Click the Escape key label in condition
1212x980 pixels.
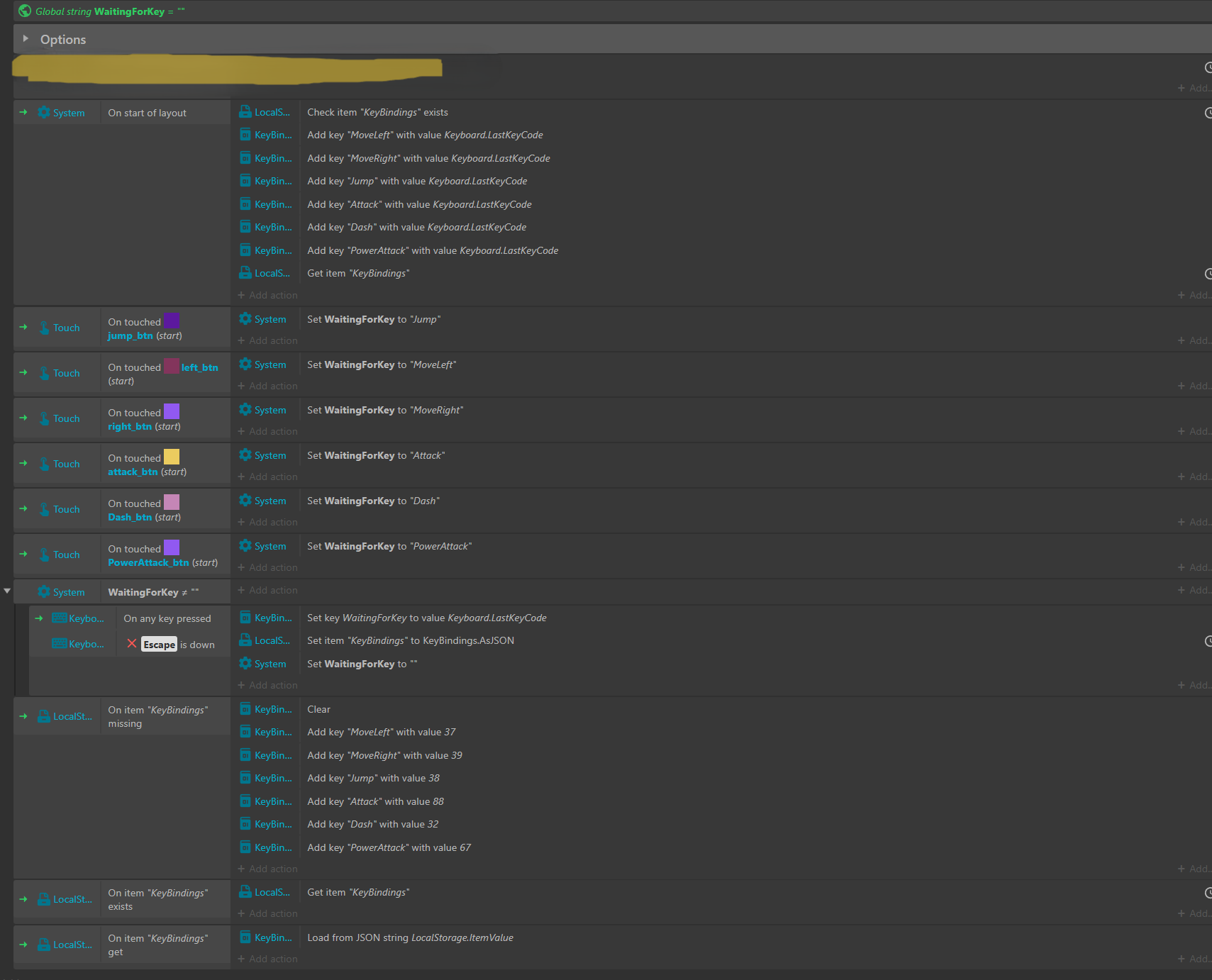coord(159,645)
